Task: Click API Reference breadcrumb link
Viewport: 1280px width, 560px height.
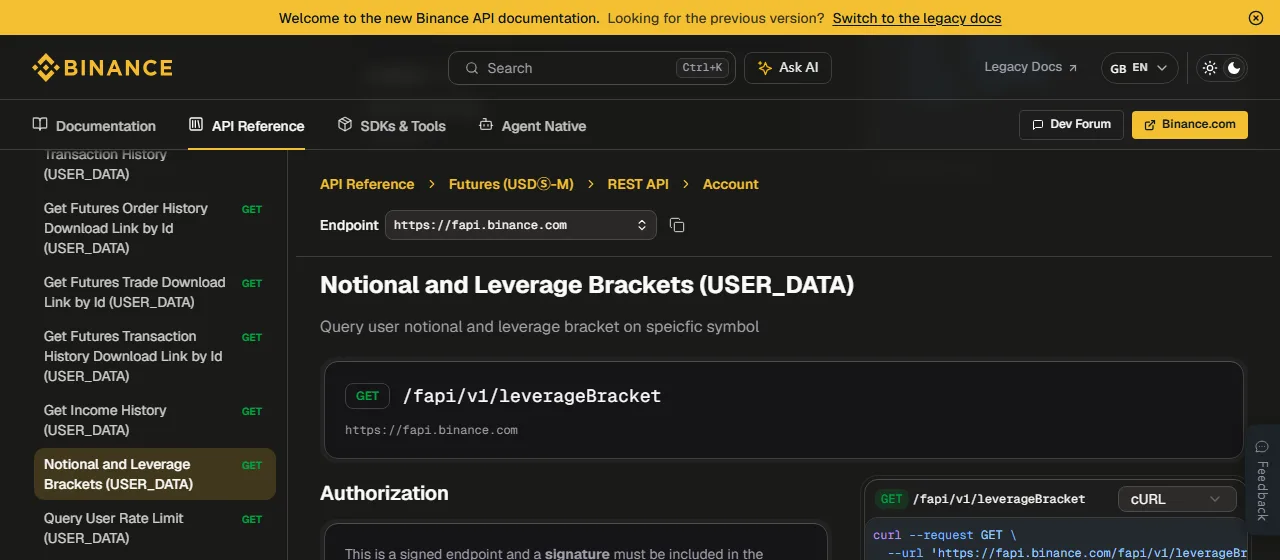Action: tap(367, 184)
